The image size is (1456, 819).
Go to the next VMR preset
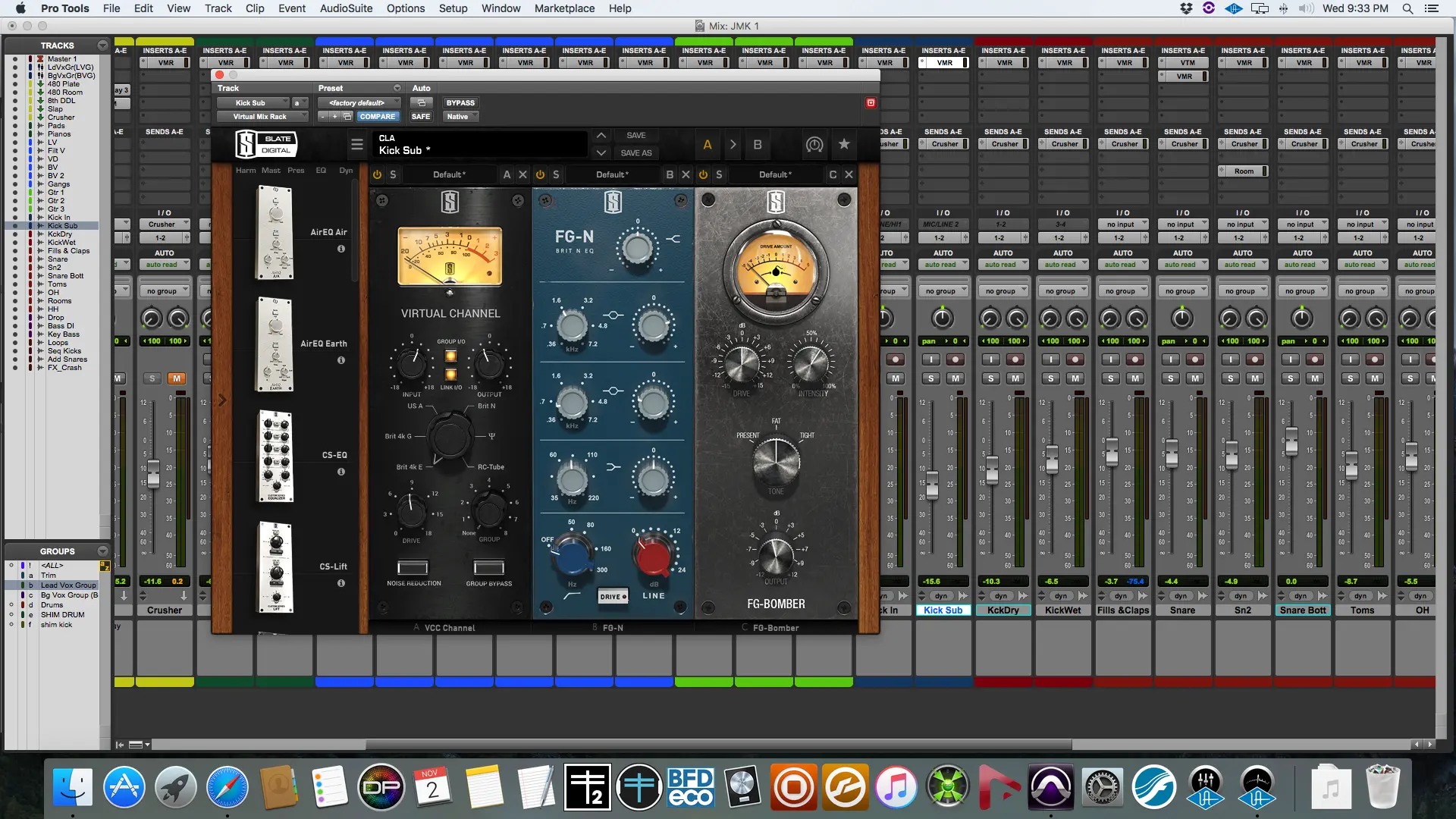601,152
